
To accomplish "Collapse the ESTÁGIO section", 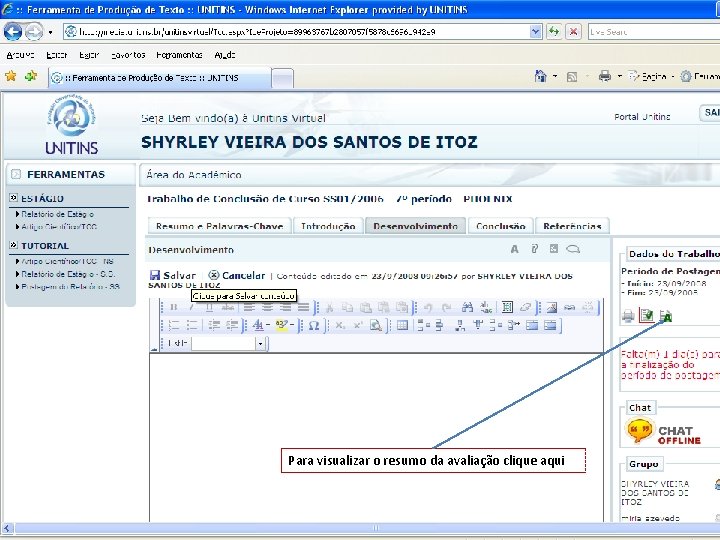I will point(13,198).
